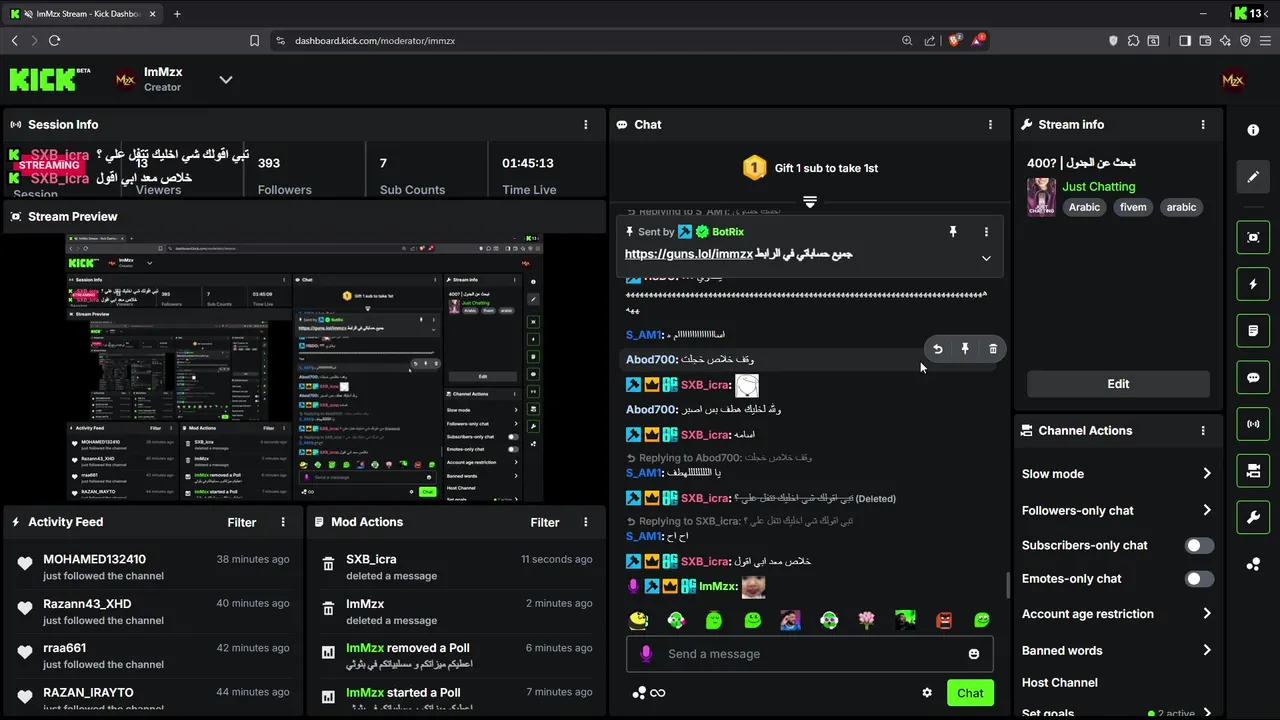Image resolution: width=1280 pixels, height=720 pixels.
Task: Pin Abod700's hovered chat message
Action: (x=965, y=349)
